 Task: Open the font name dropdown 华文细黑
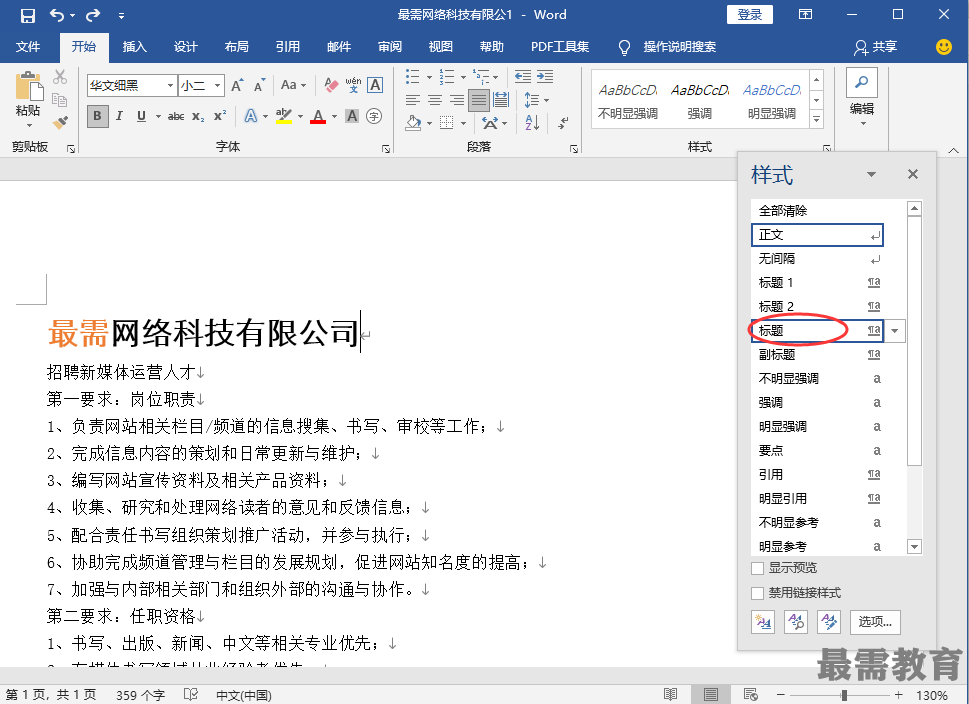170,85
